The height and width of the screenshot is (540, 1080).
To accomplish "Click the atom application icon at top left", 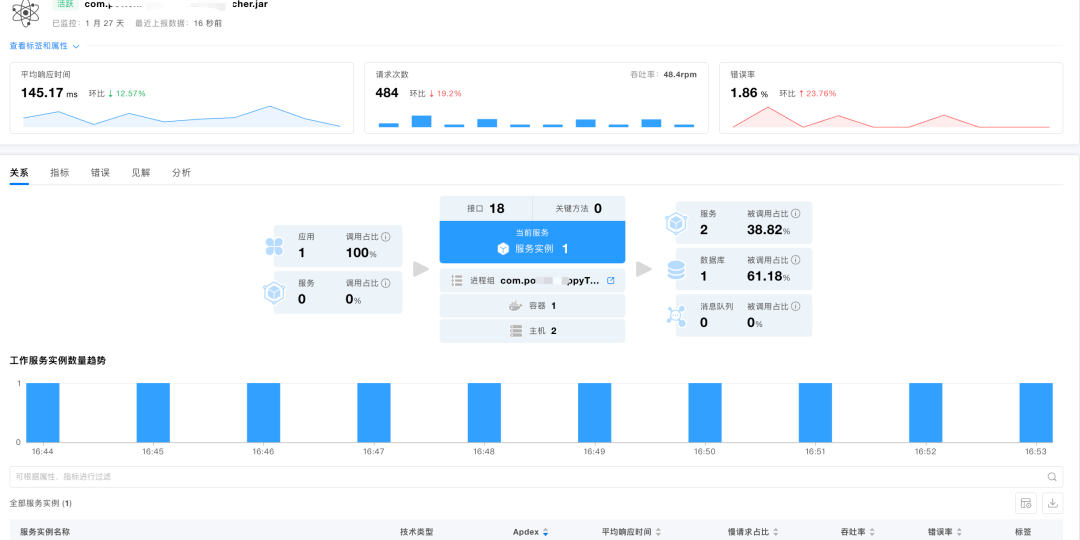I will (24, 12).
